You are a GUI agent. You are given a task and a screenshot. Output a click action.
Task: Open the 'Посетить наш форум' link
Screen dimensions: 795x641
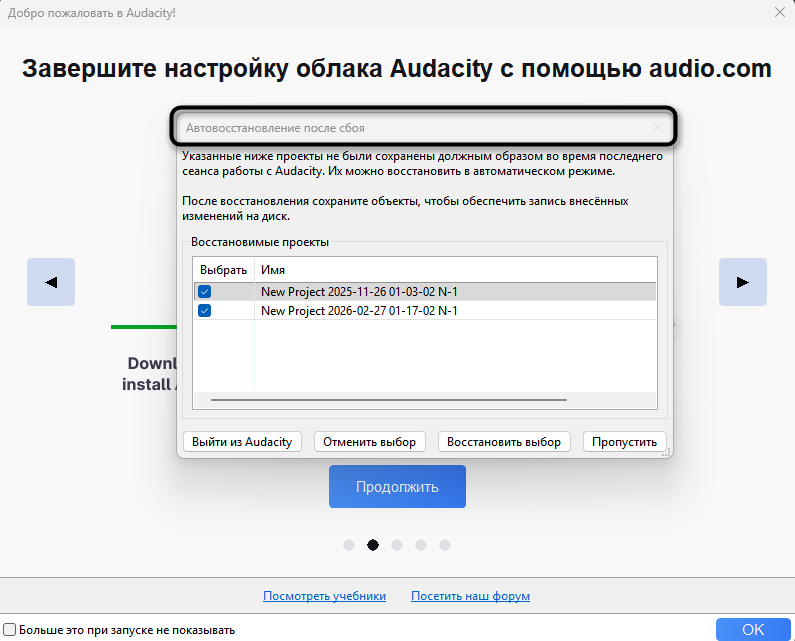(471, 596)
